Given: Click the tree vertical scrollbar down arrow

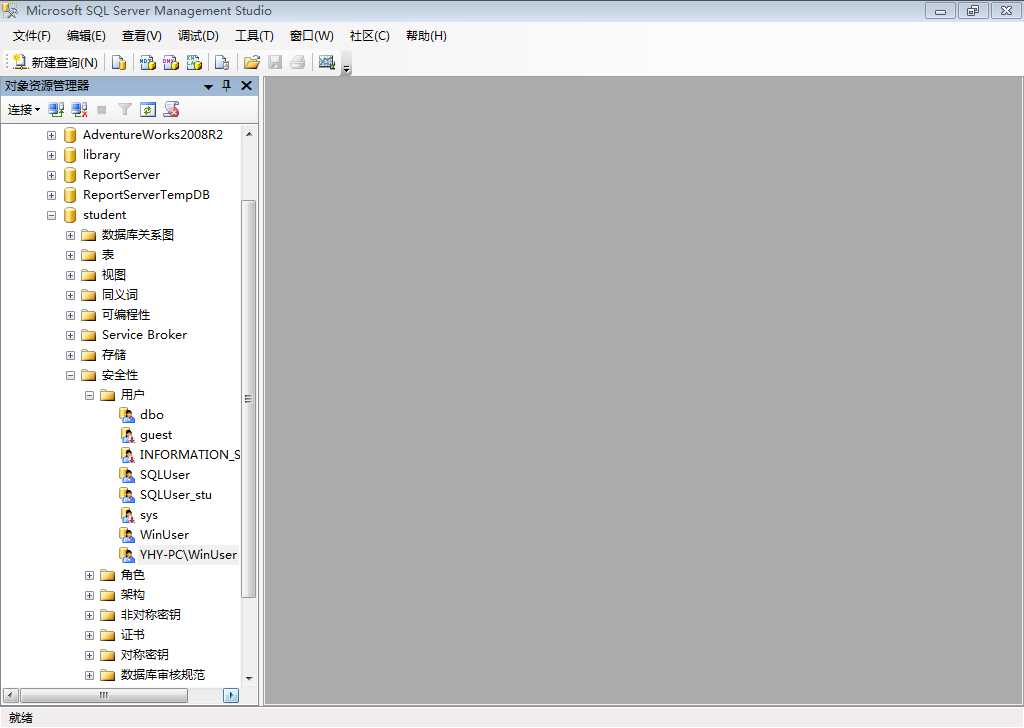Looking at the screenshot, I should tap(249, 679).
